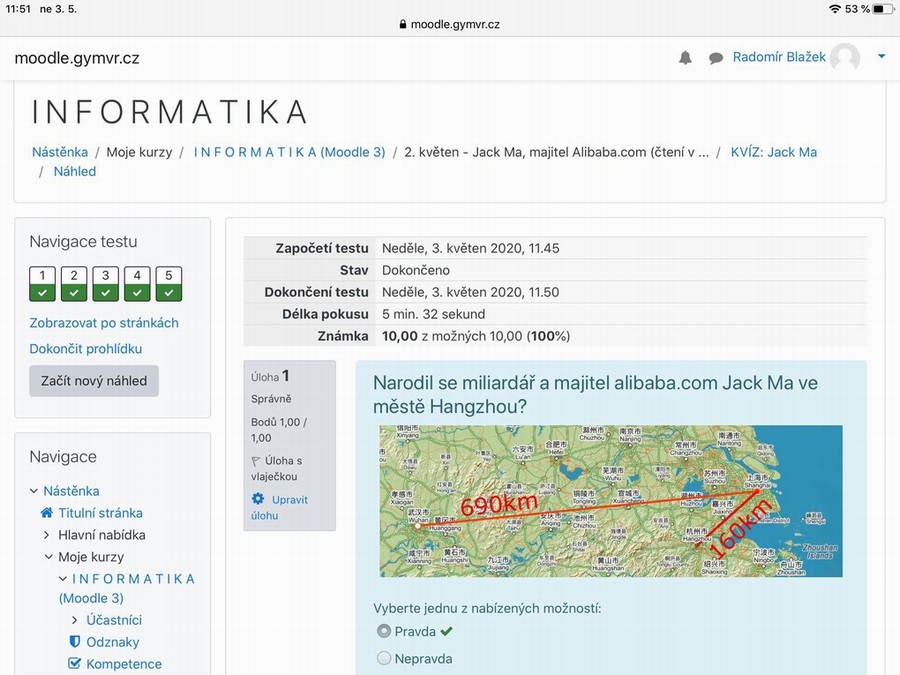Open the messages speech bubble icon
Screen dimensions: 900x675
pos(716,58)
